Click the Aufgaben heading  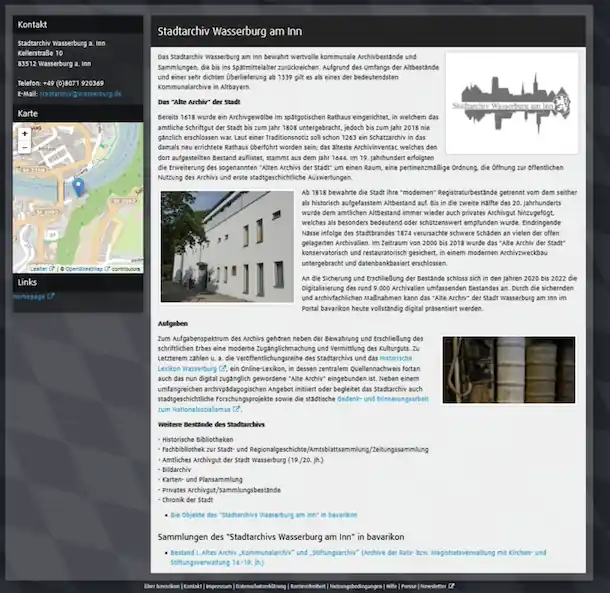click(173, 324)
